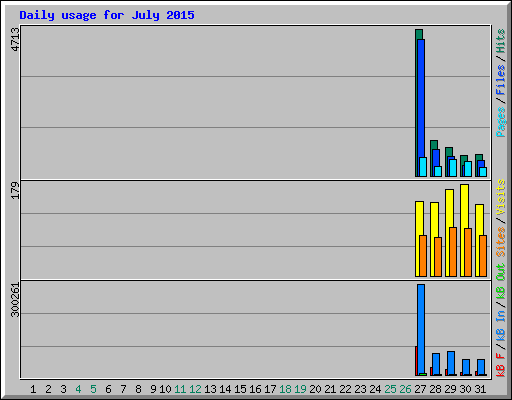Click day 4 weekend label
The height and width of the screenshot is (400, 512).
(x=78, y=389)
